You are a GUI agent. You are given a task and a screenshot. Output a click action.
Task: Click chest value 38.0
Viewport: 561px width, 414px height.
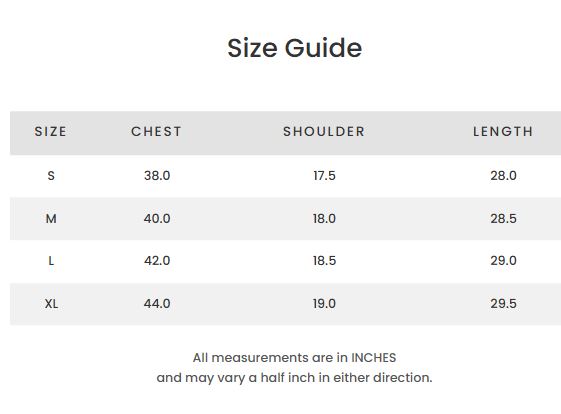(x=157, y=176)
